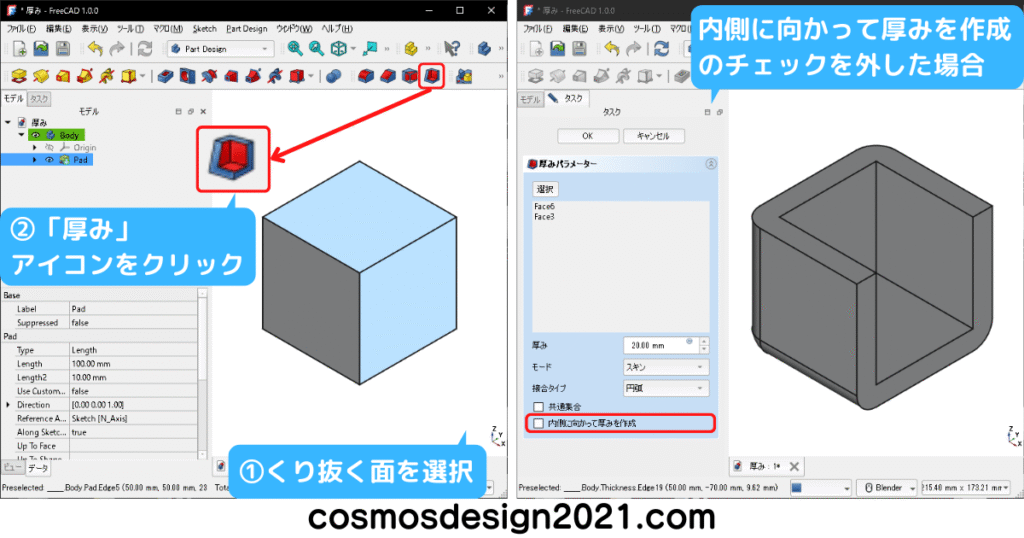Image resolution: width=1024 pixels, height=538 pixels.
Task: Click the Refresh icon in the left window
Action: pos(145,48)
